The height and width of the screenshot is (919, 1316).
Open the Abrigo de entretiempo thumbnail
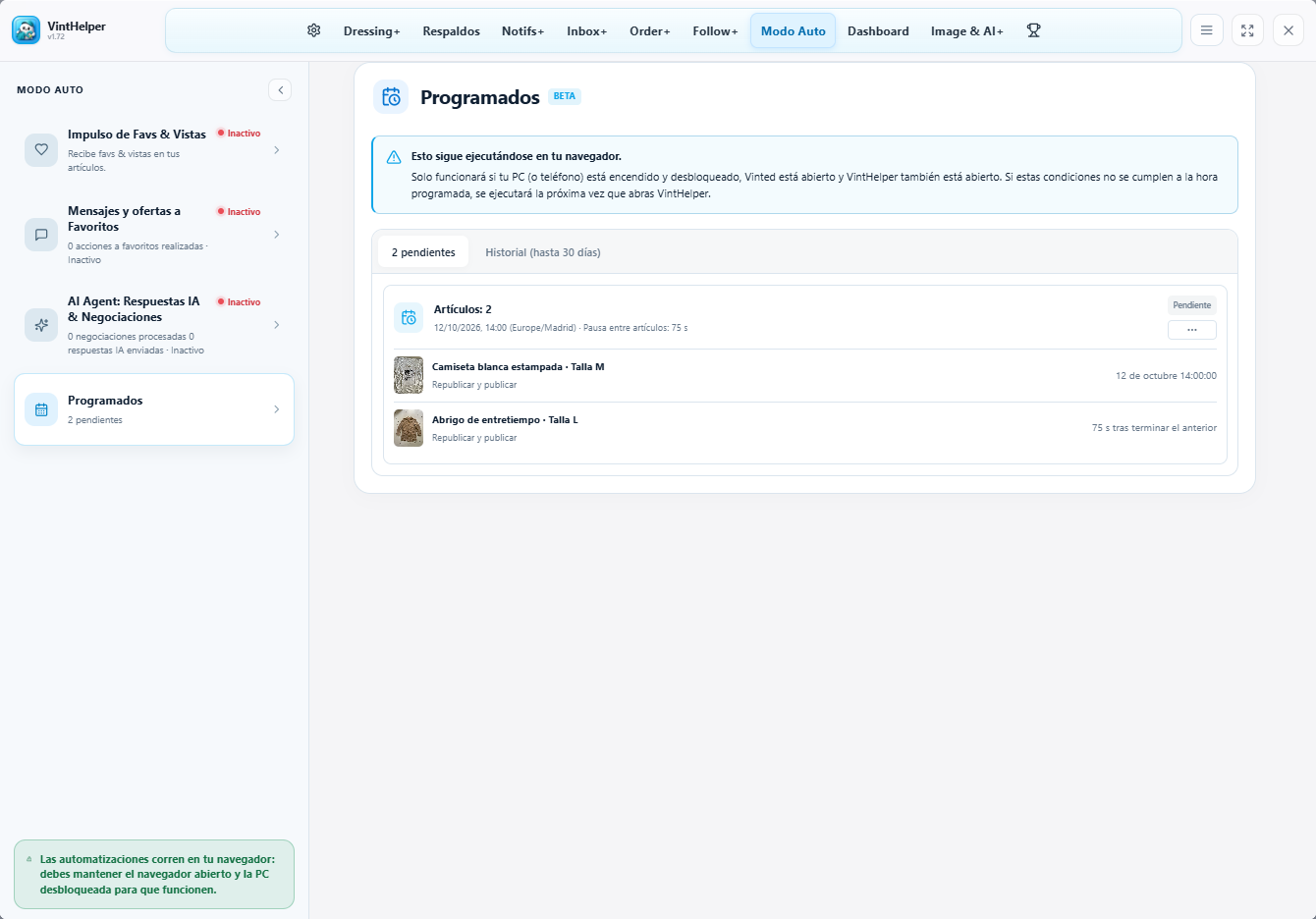409,428
